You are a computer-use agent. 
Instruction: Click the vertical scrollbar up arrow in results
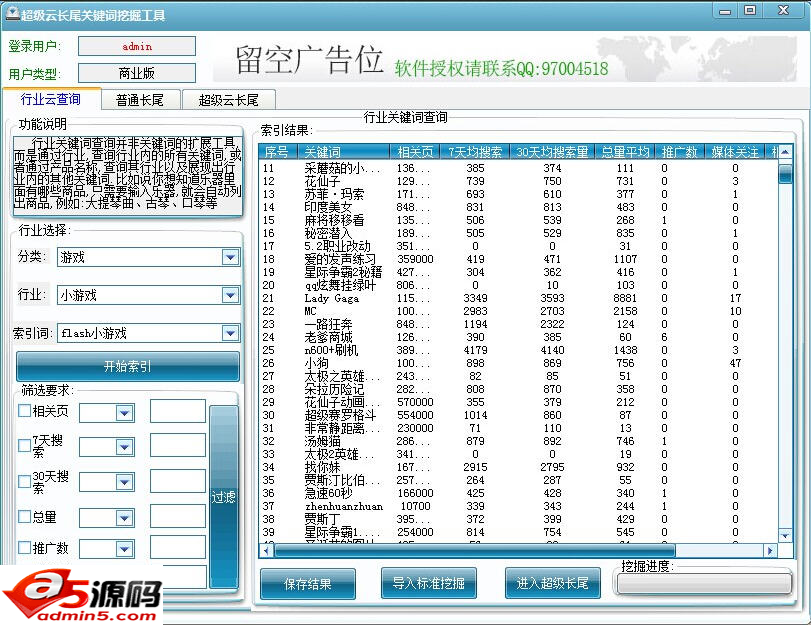(784, 151)
